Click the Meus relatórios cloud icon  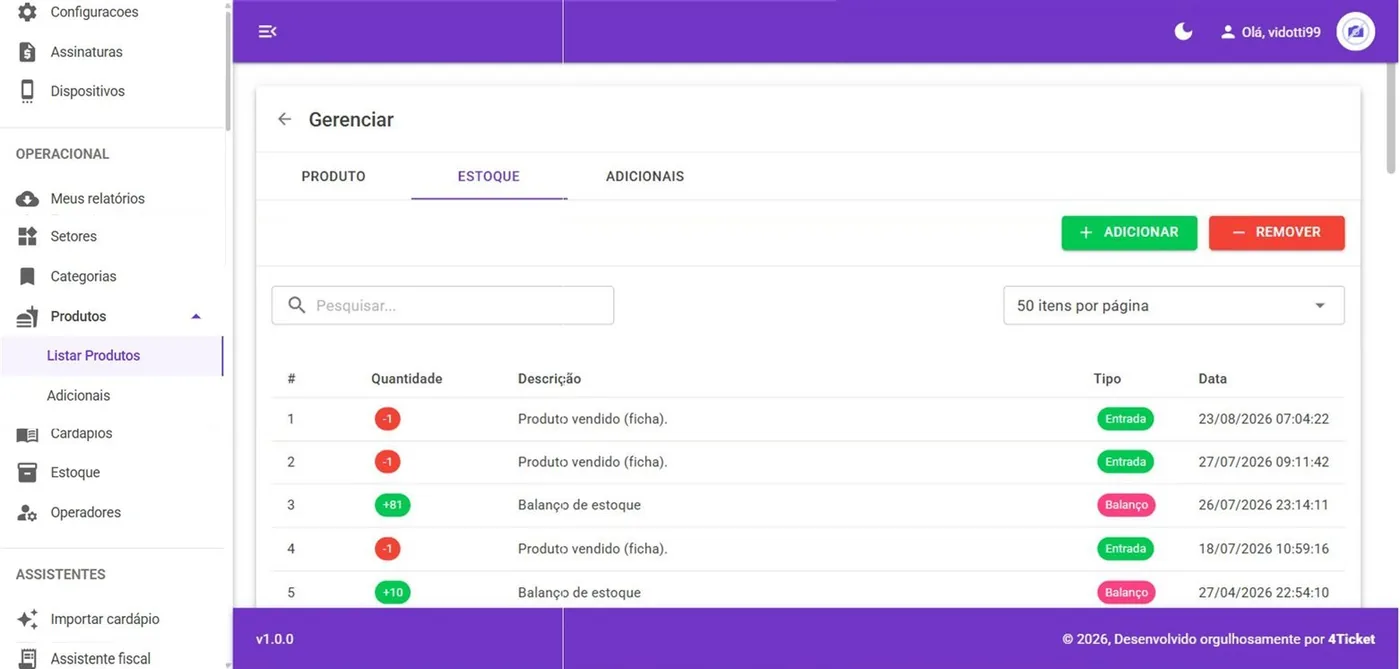coord(28,199)
